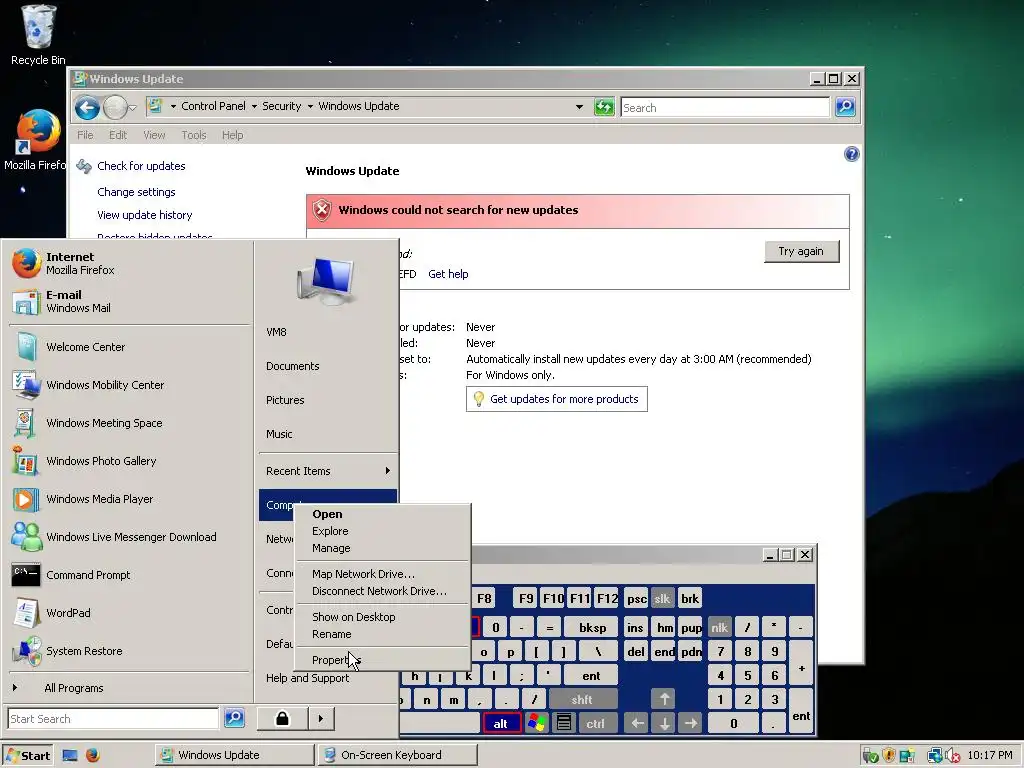This screenshot has width=1024, height=768.
Task: Click the menu key on on-screen keyboard
Action: (x=564, y=723)
